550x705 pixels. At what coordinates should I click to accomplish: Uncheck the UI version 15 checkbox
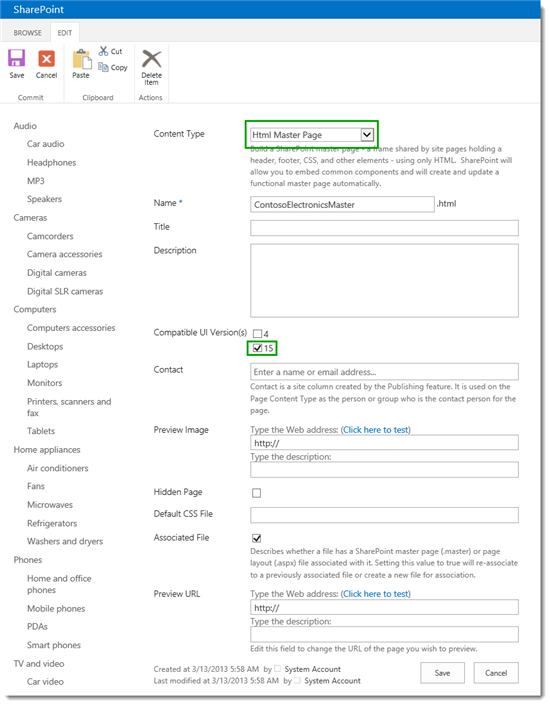pyautogui.click(x=257, y=348)
